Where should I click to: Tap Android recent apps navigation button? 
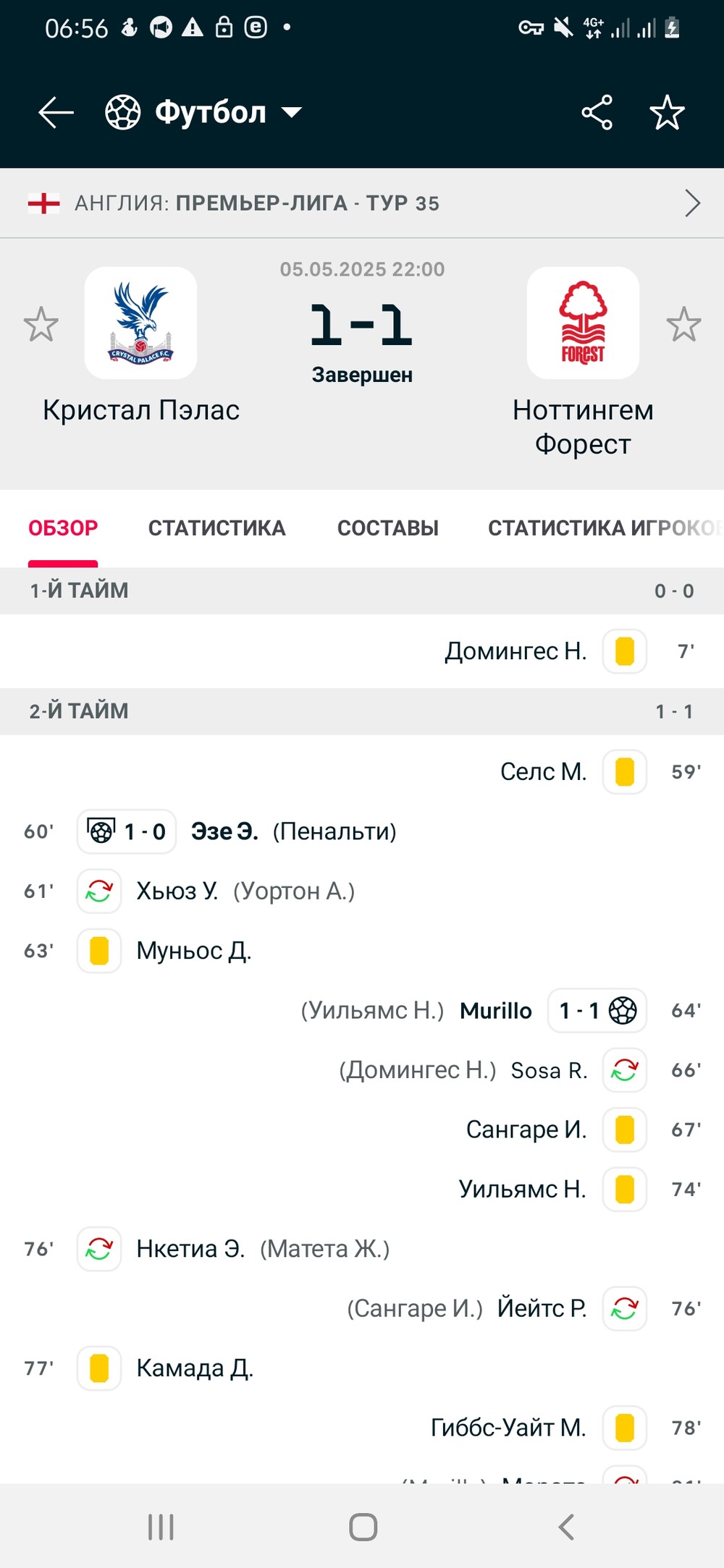point(161,1527)
